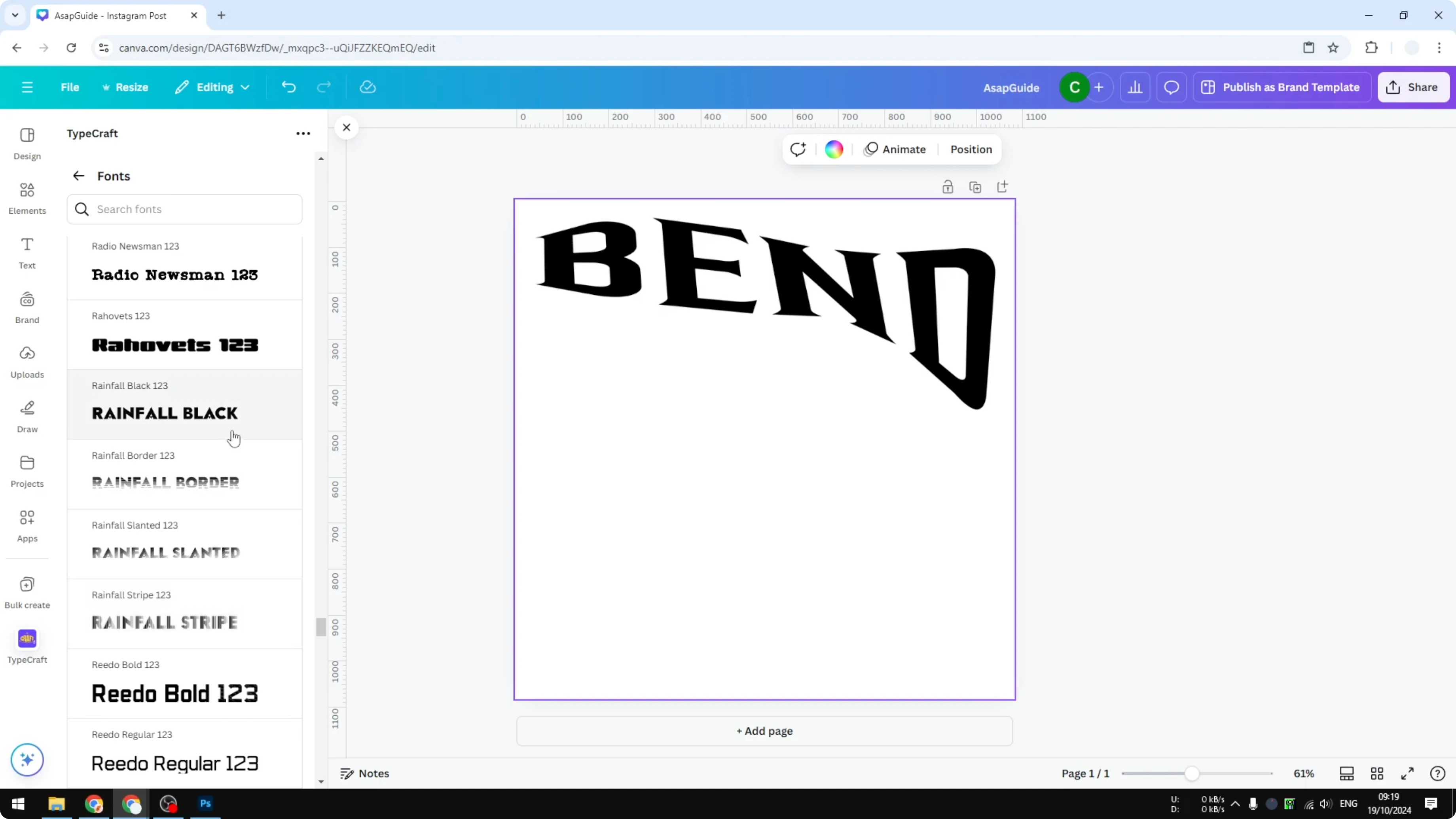
Task: Toggle the Notes panel
Action: click(364, 773)
